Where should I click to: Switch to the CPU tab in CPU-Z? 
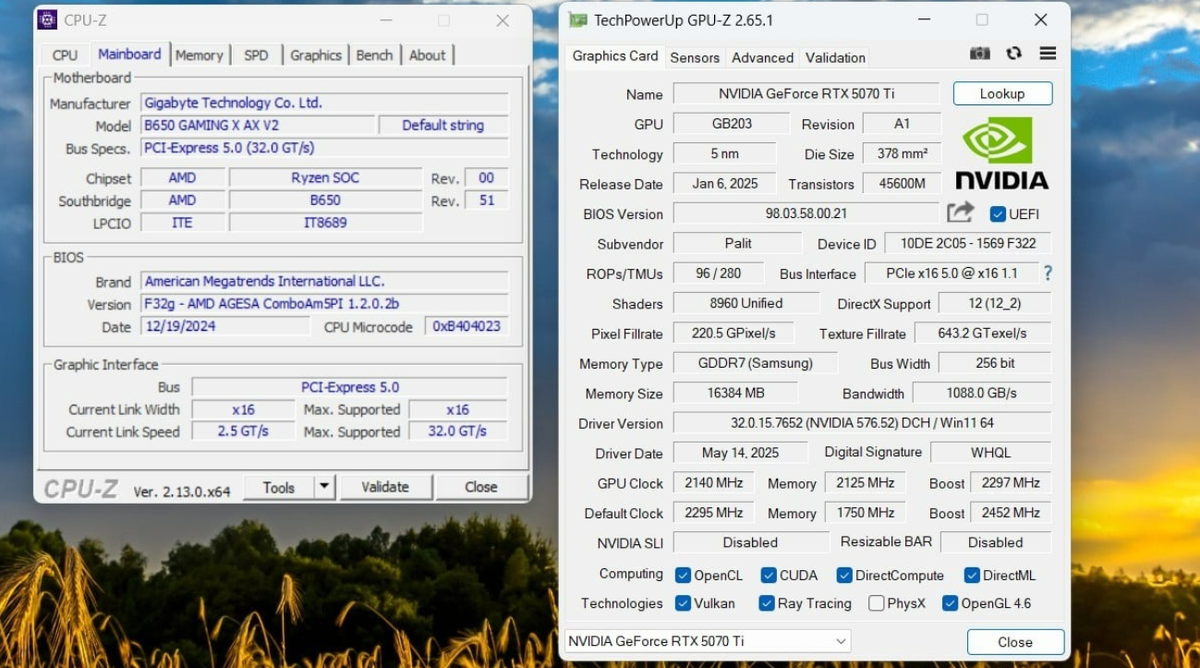click(65, 55)
